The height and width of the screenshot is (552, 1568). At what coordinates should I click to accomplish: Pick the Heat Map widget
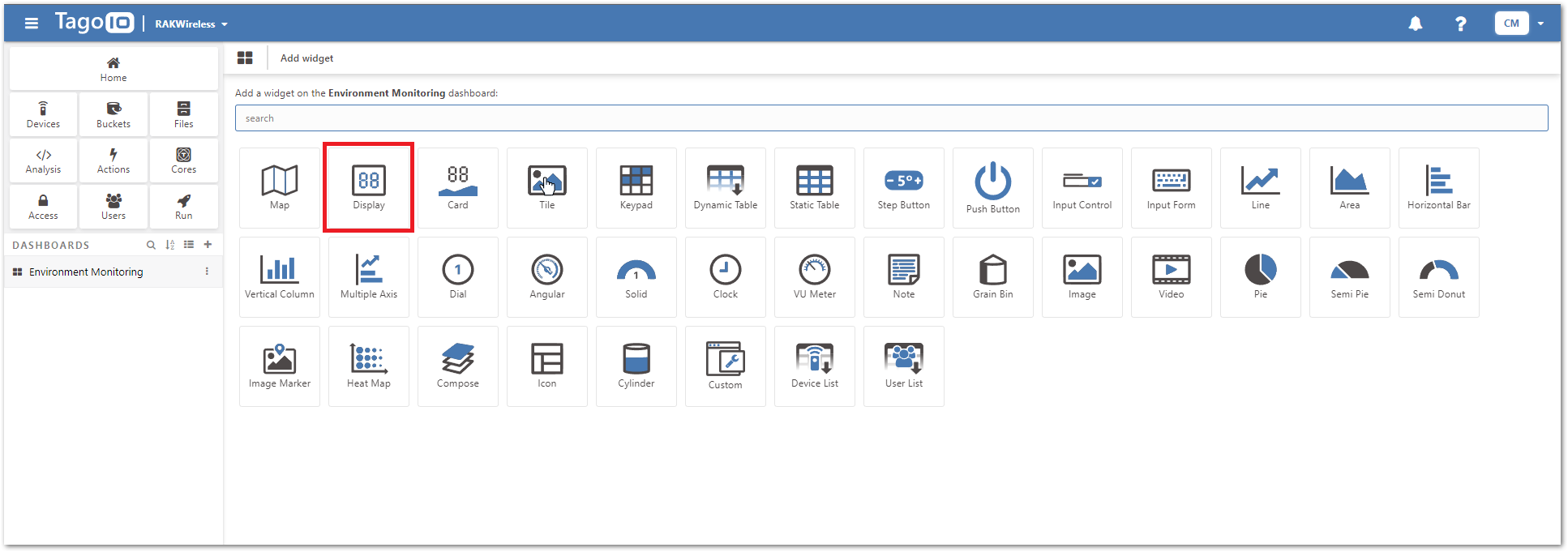point(368,366)
